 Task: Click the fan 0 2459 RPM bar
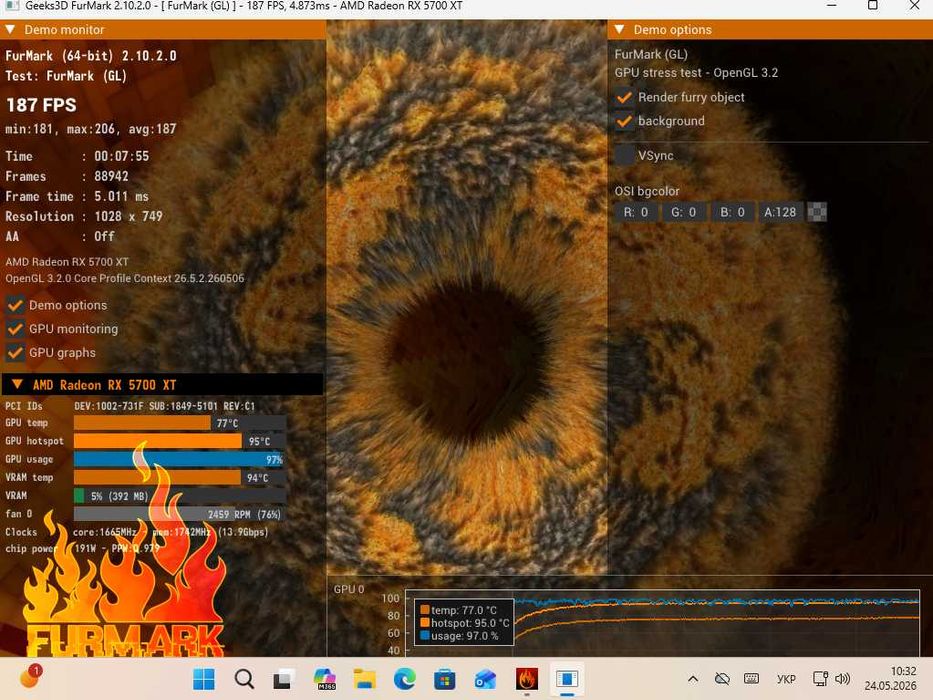click(180, 514)
